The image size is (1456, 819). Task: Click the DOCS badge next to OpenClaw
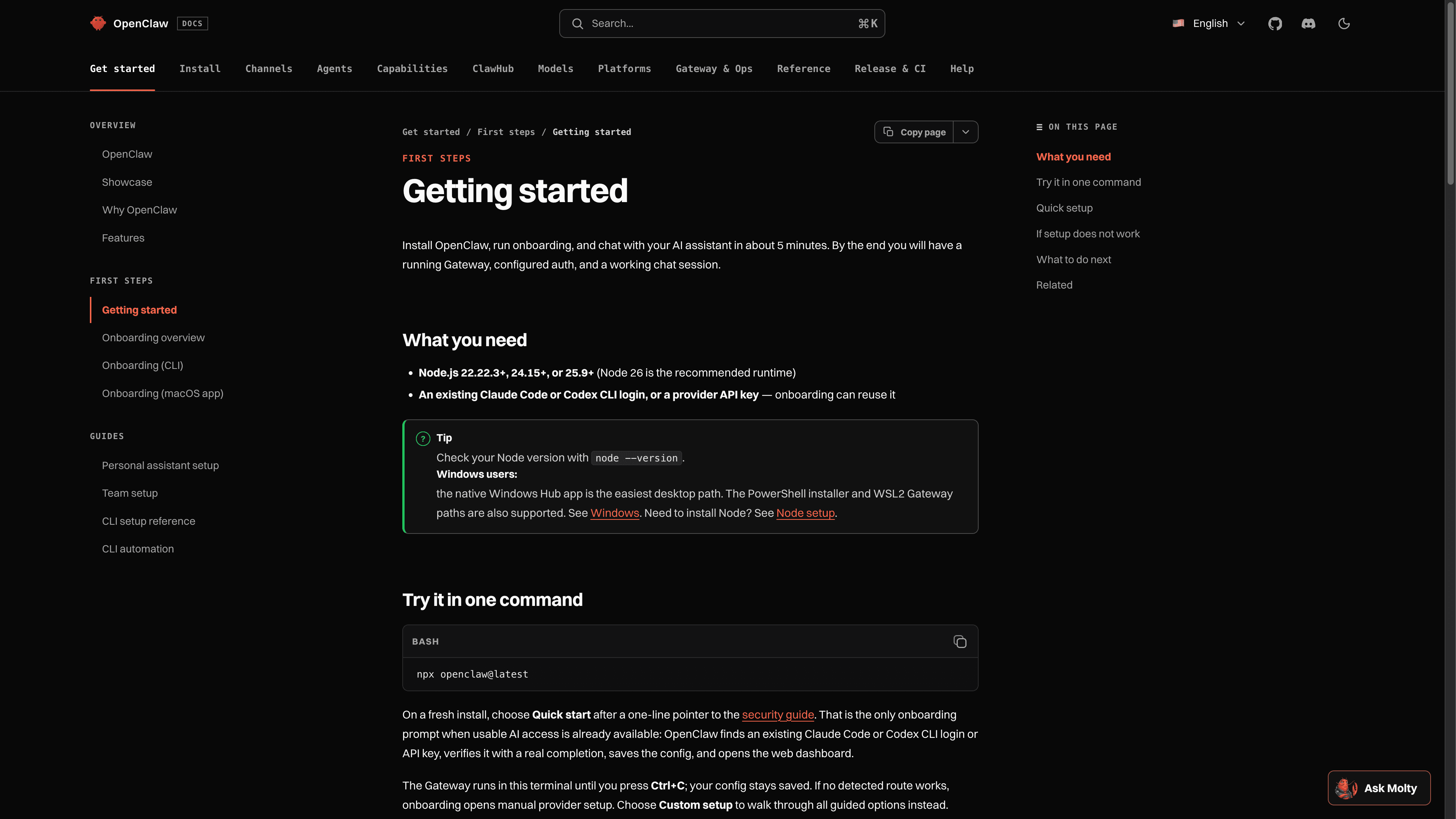[192, 23]
